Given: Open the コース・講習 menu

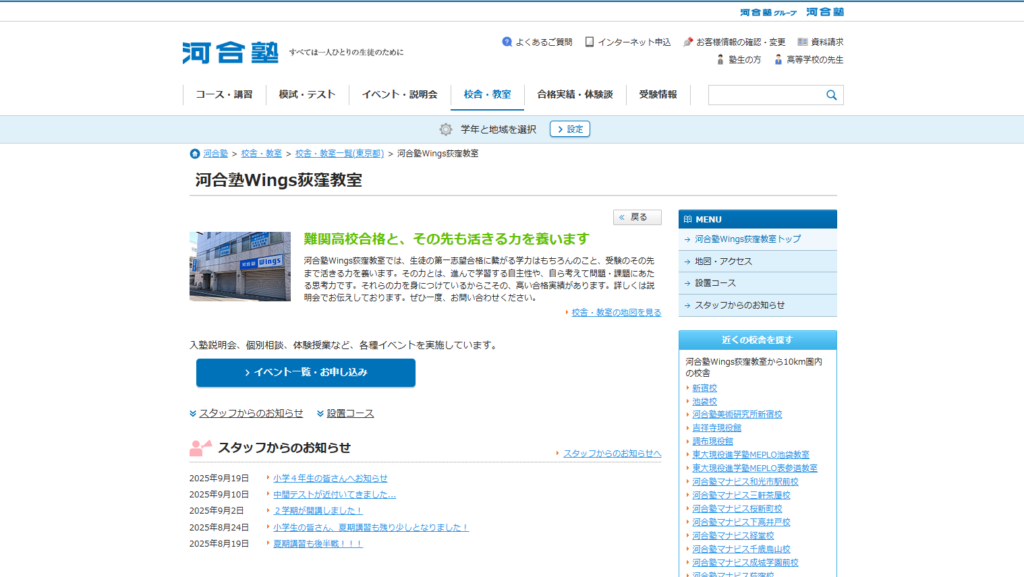Looking at the screenshot, I should (224, 95).
